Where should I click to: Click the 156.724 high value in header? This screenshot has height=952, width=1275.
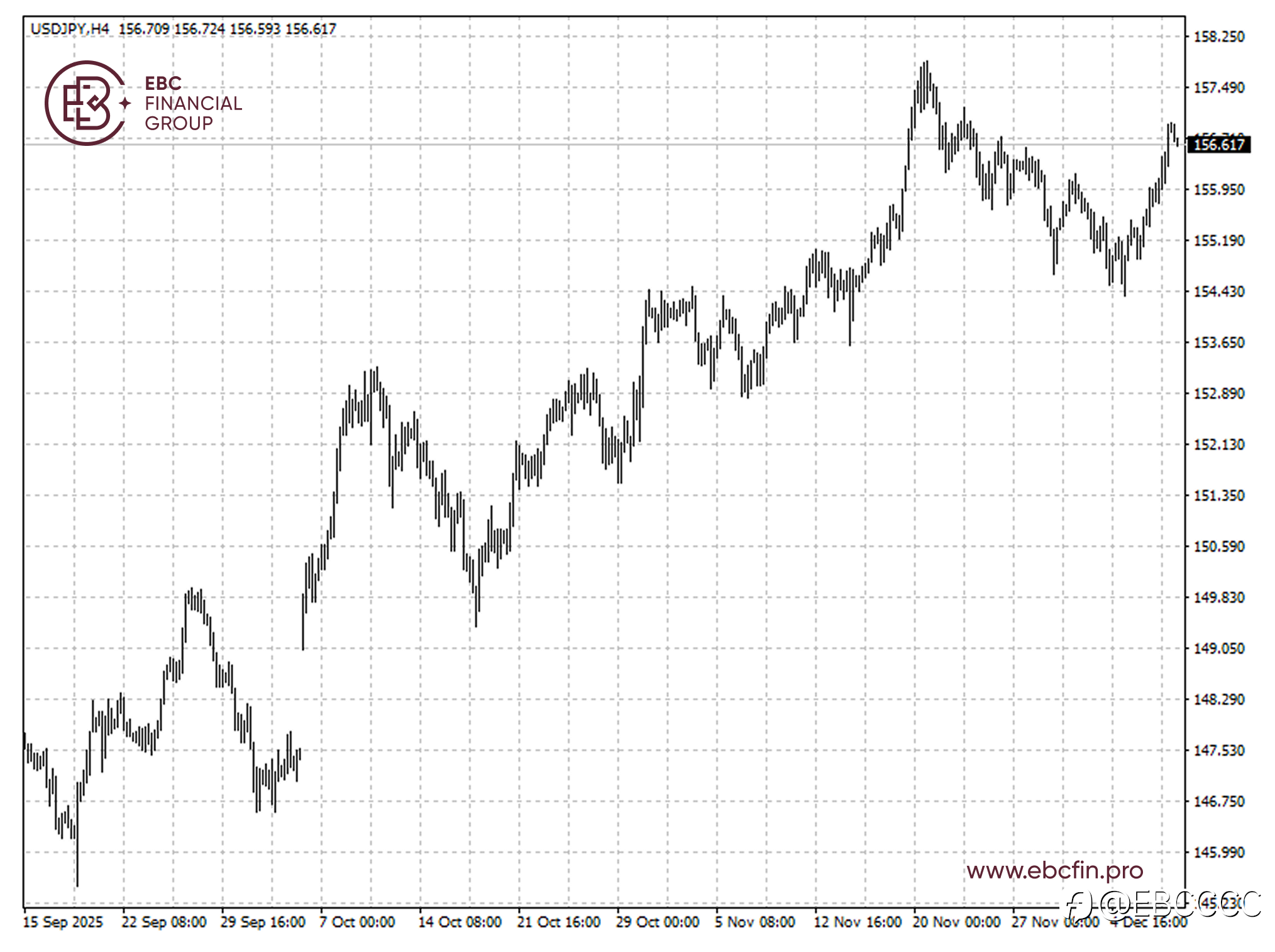coord(199,29)
